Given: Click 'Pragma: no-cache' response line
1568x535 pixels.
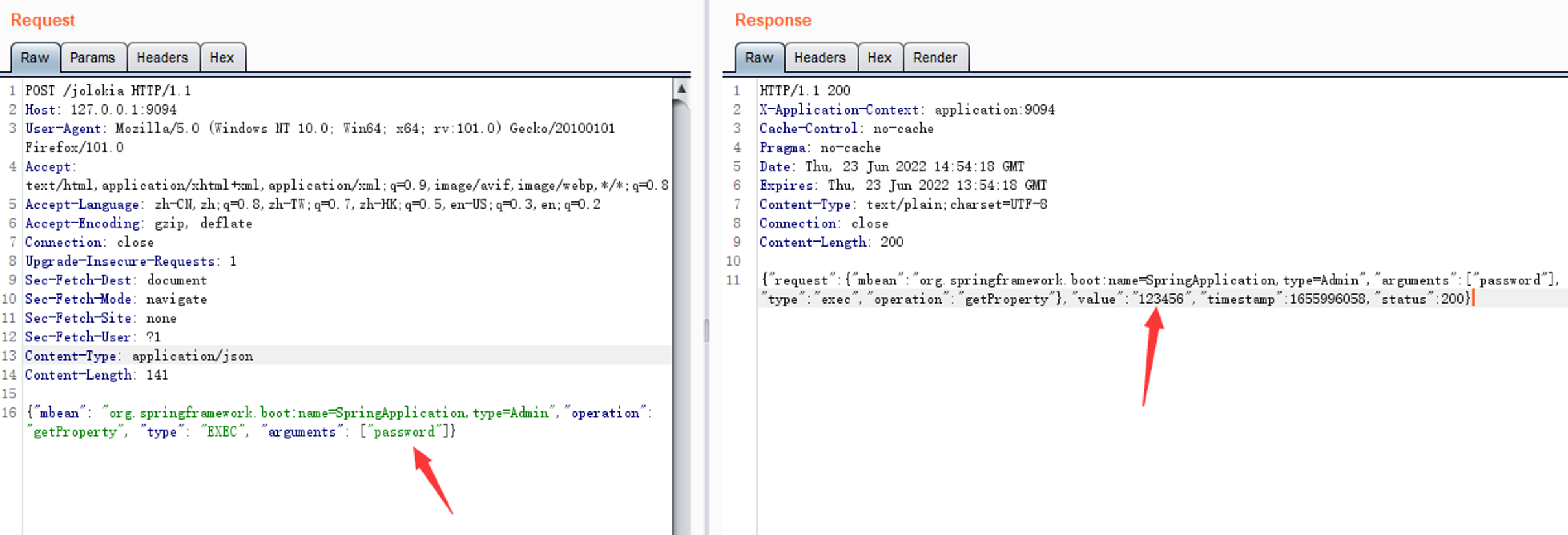Looking at the screenshot, I should tap(820, 148).
